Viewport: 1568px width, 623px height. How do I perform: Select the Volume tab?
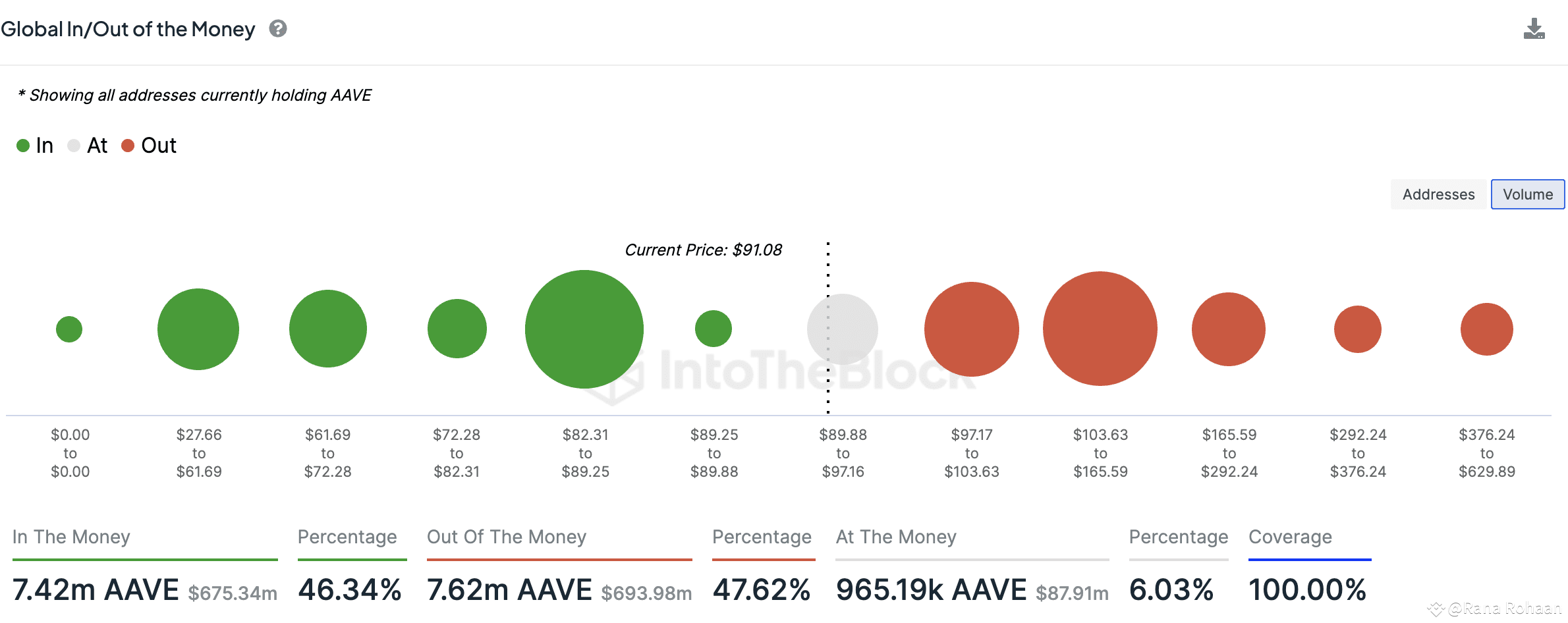coord(1527,194)
